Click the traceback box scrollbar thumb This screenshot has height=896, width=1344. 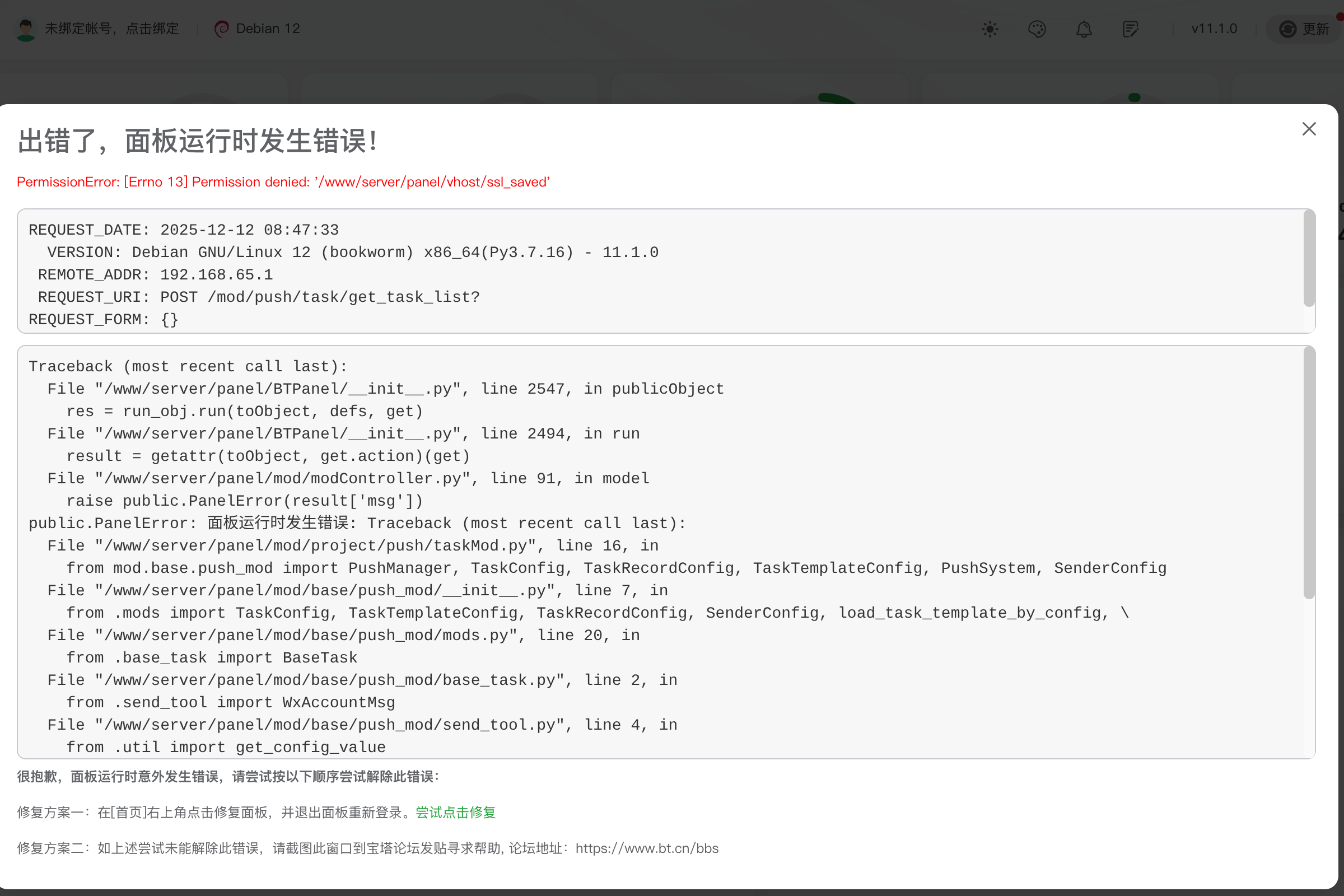(1309, 473)
